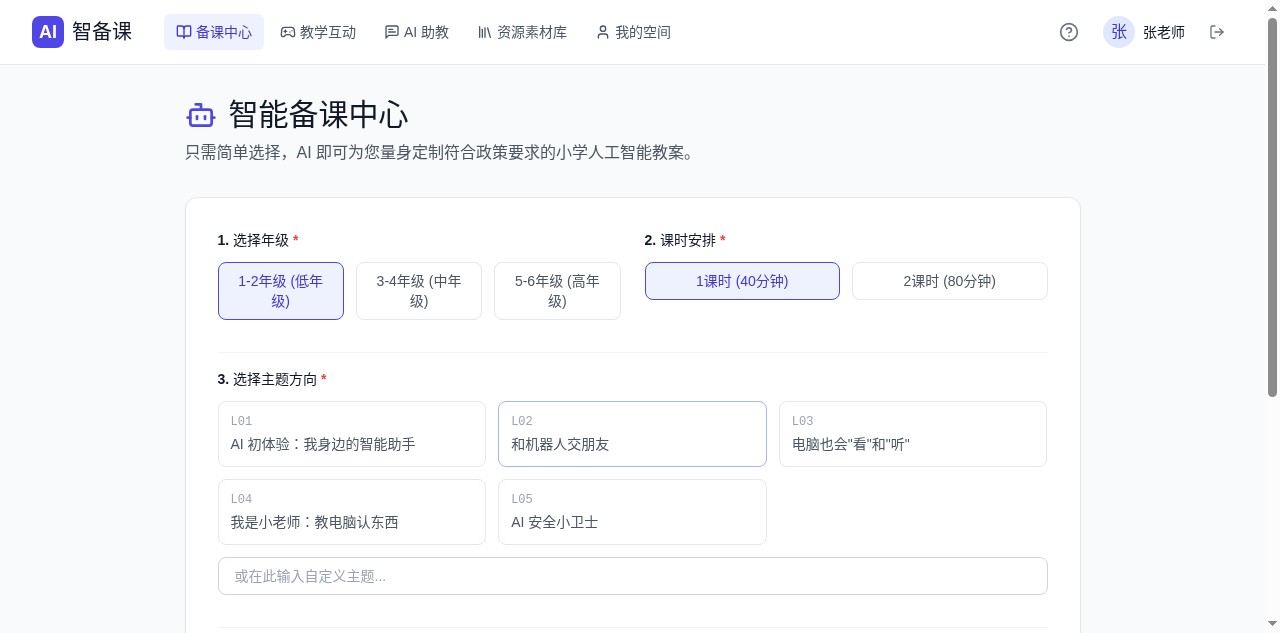The image size is (1280, 633).
Task: Click the chat bubble icon for AI 助教
Action: pyautogui.click(x=392, y=32)
